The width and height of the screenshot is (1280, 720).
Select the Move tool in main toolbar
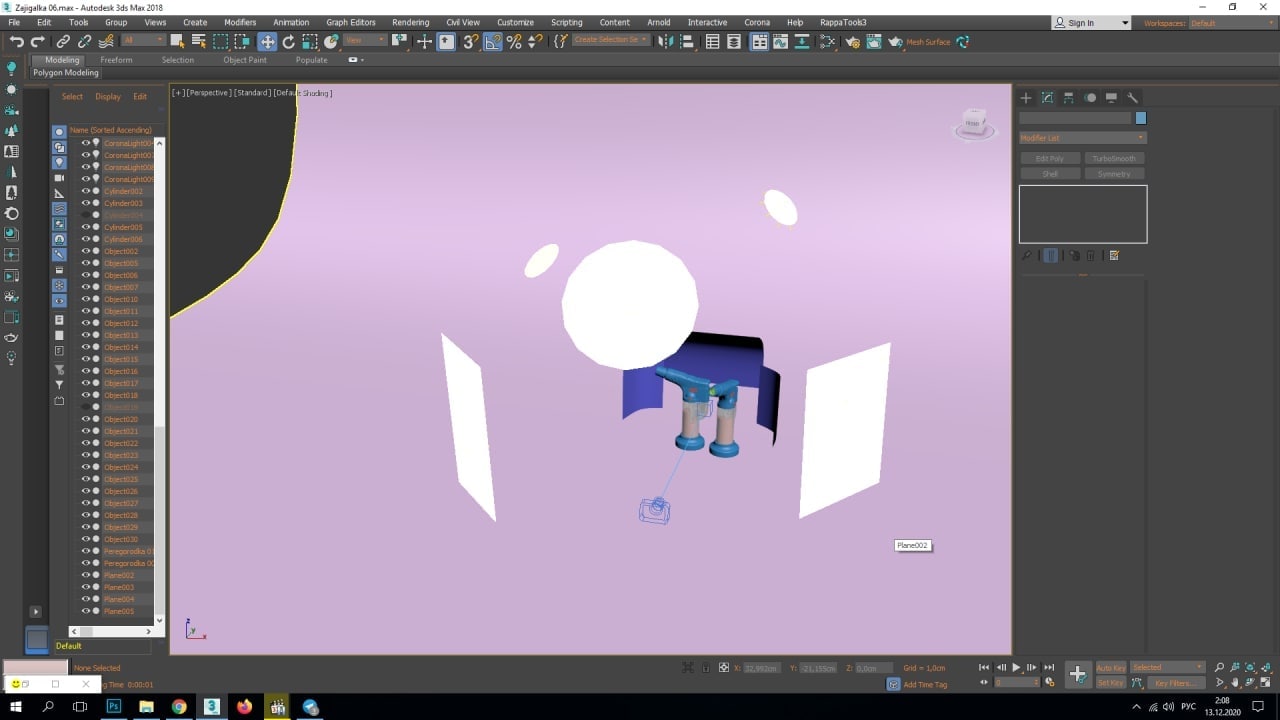point(267,41)
